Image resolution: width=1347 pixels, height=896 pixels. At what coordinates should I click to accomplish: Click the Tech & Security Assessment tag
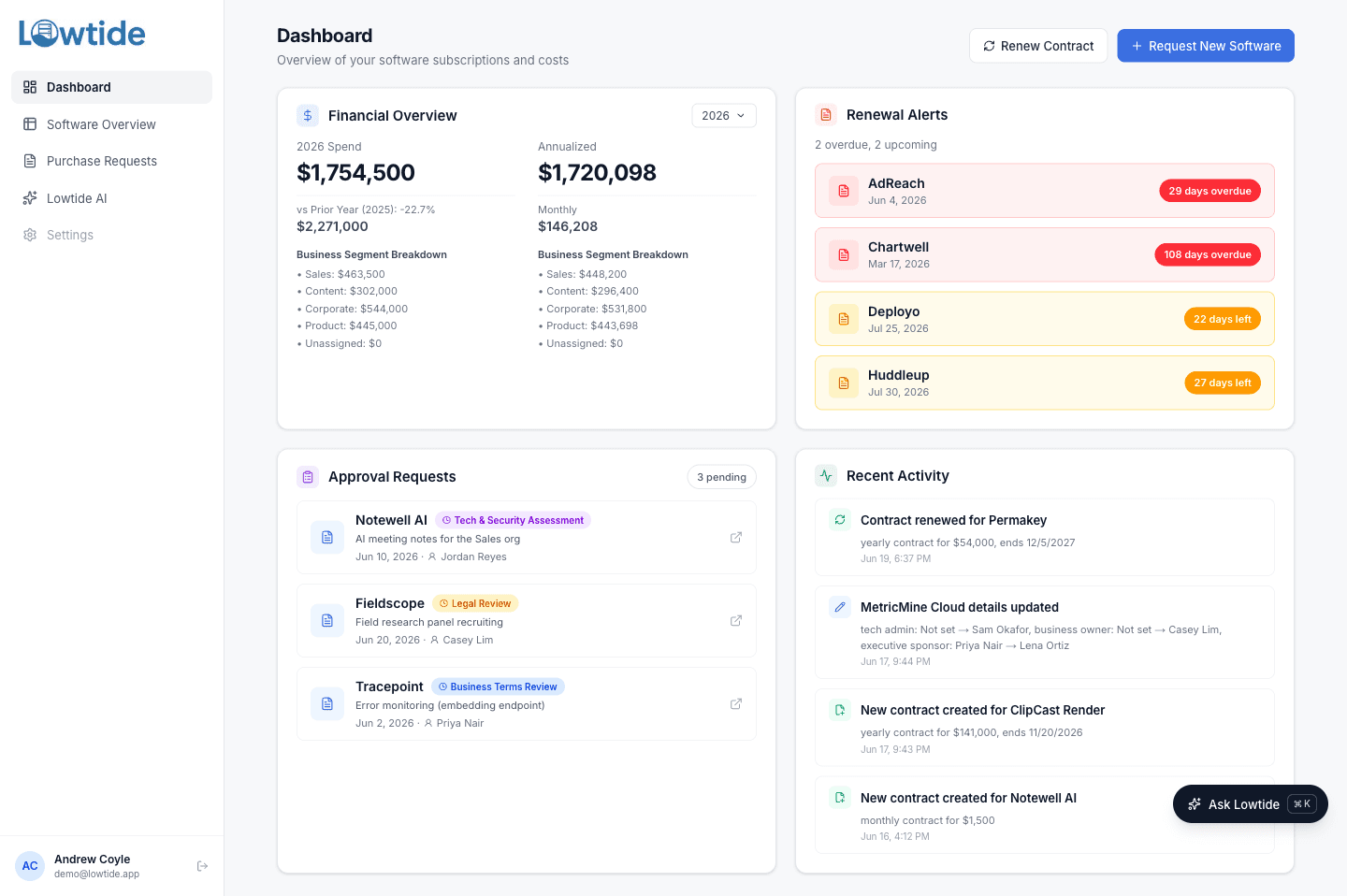pos(513,520)
